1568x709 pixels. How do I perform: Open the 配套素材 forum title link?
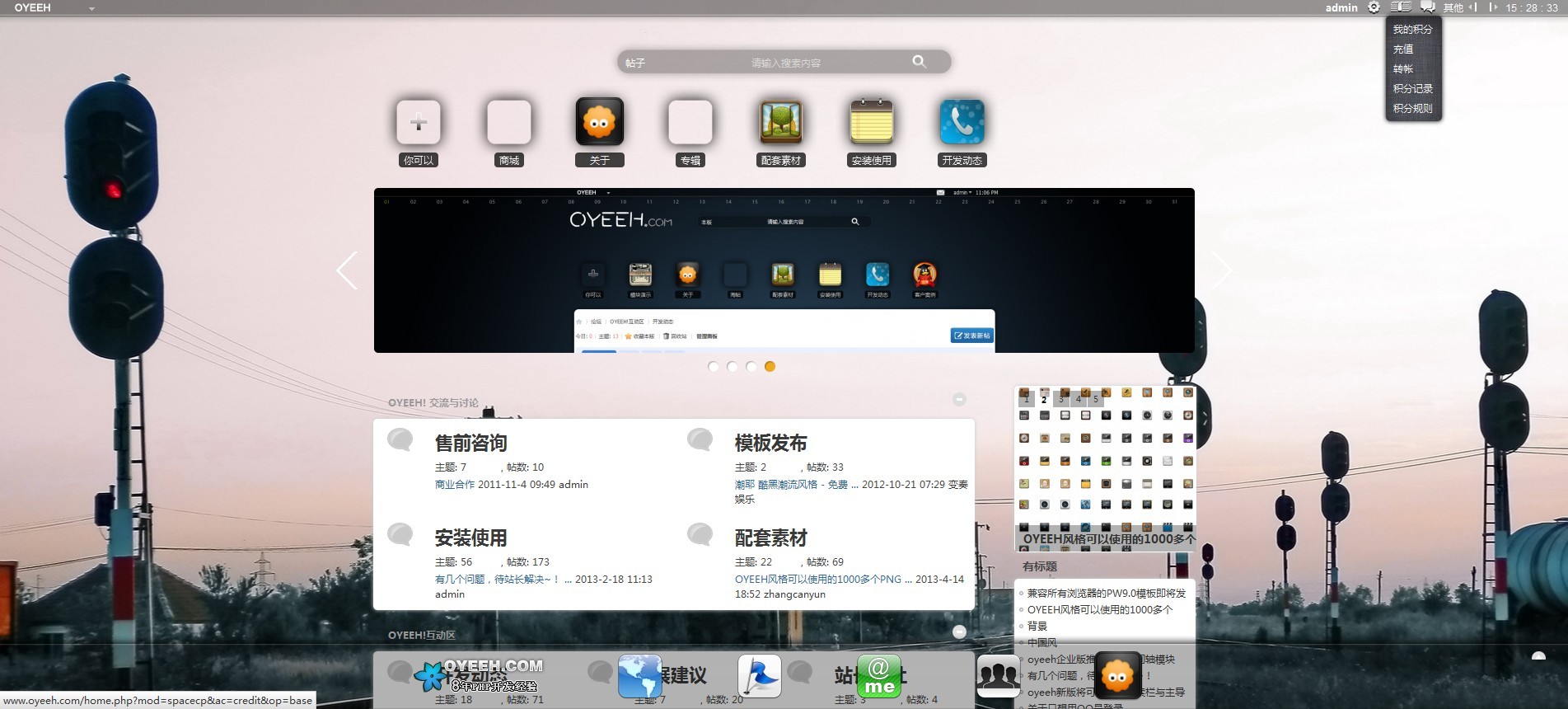pyautogui.click(x=770, y=538)
